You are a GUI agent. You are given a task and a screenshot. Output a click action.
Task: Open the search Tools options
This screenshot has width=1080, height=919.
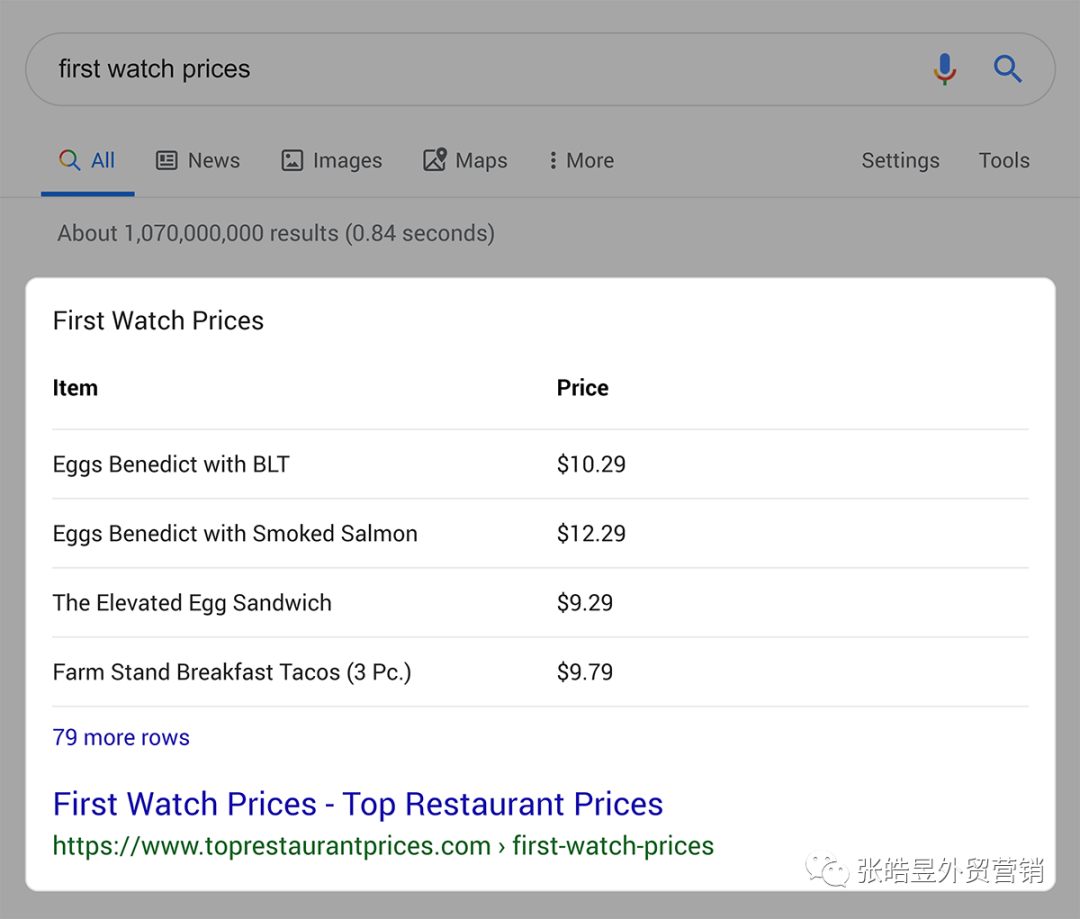1004,161
